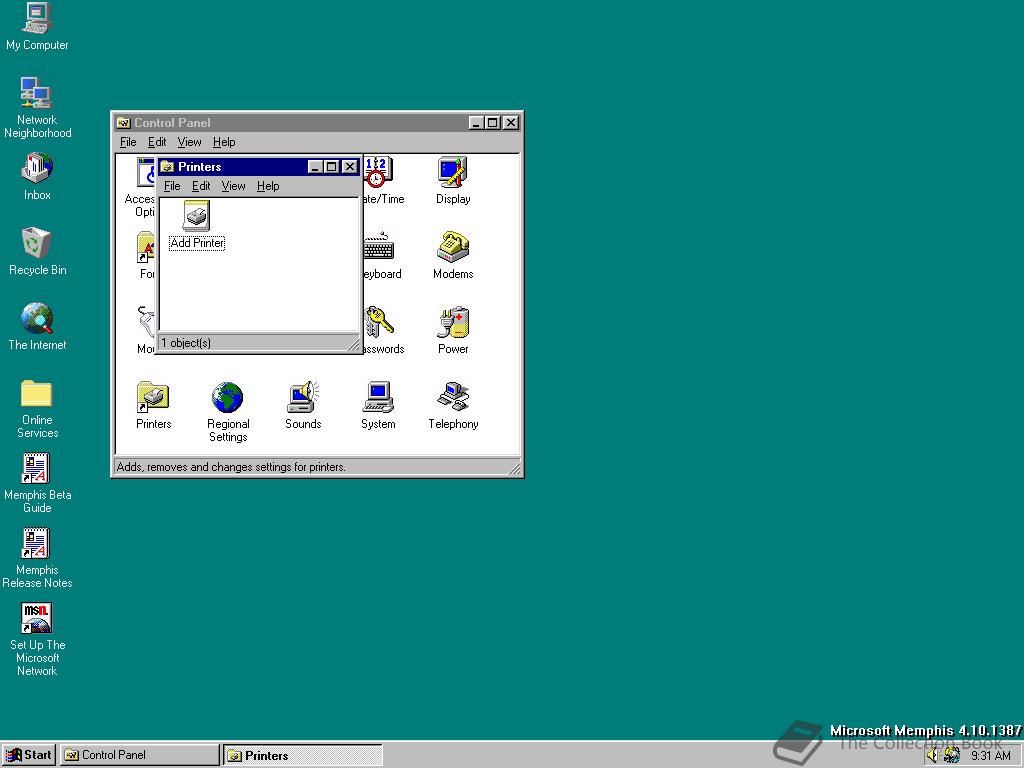Open the File menu in Printers window
Screen dimensions: 1024x768
pyautogui.click(x=172, y=186)
